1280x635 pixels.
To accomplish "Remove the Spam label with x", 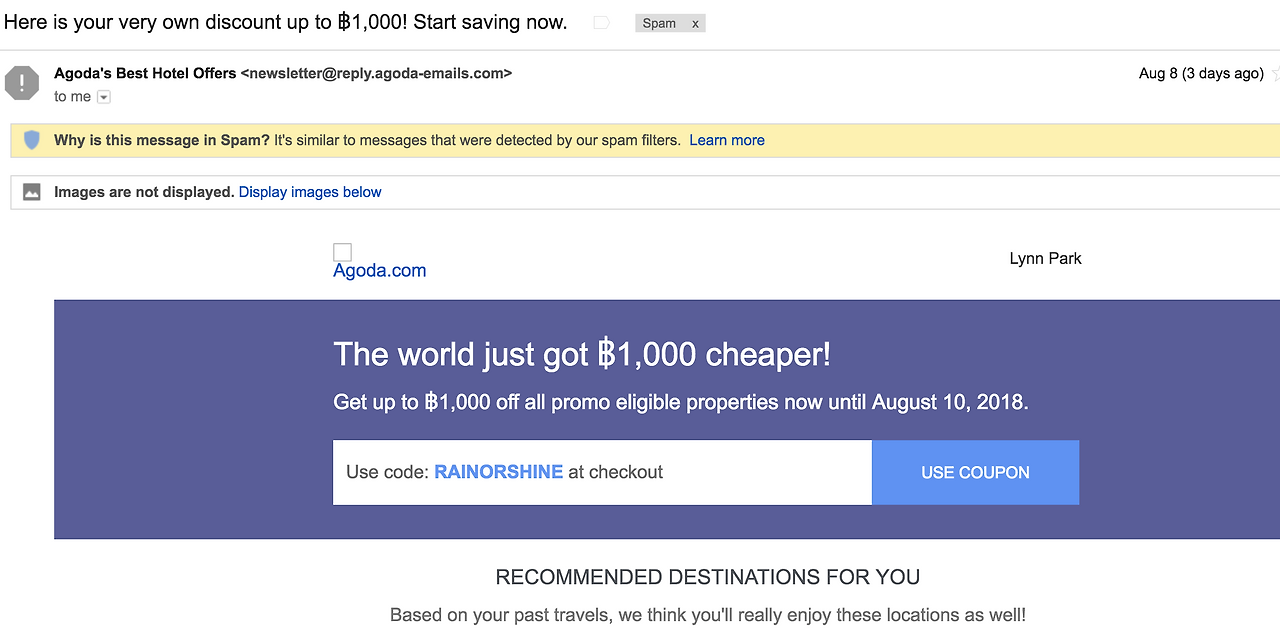I will (695, 23).
